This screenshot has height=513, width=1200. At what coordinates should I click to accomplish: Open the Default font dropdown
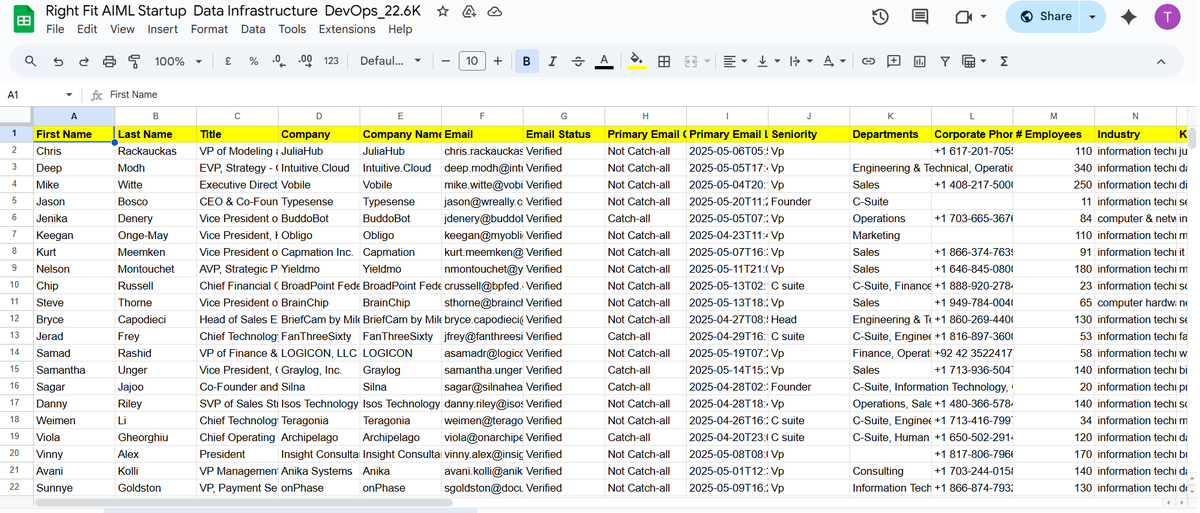pyautogui.click(x=390, y=61)
